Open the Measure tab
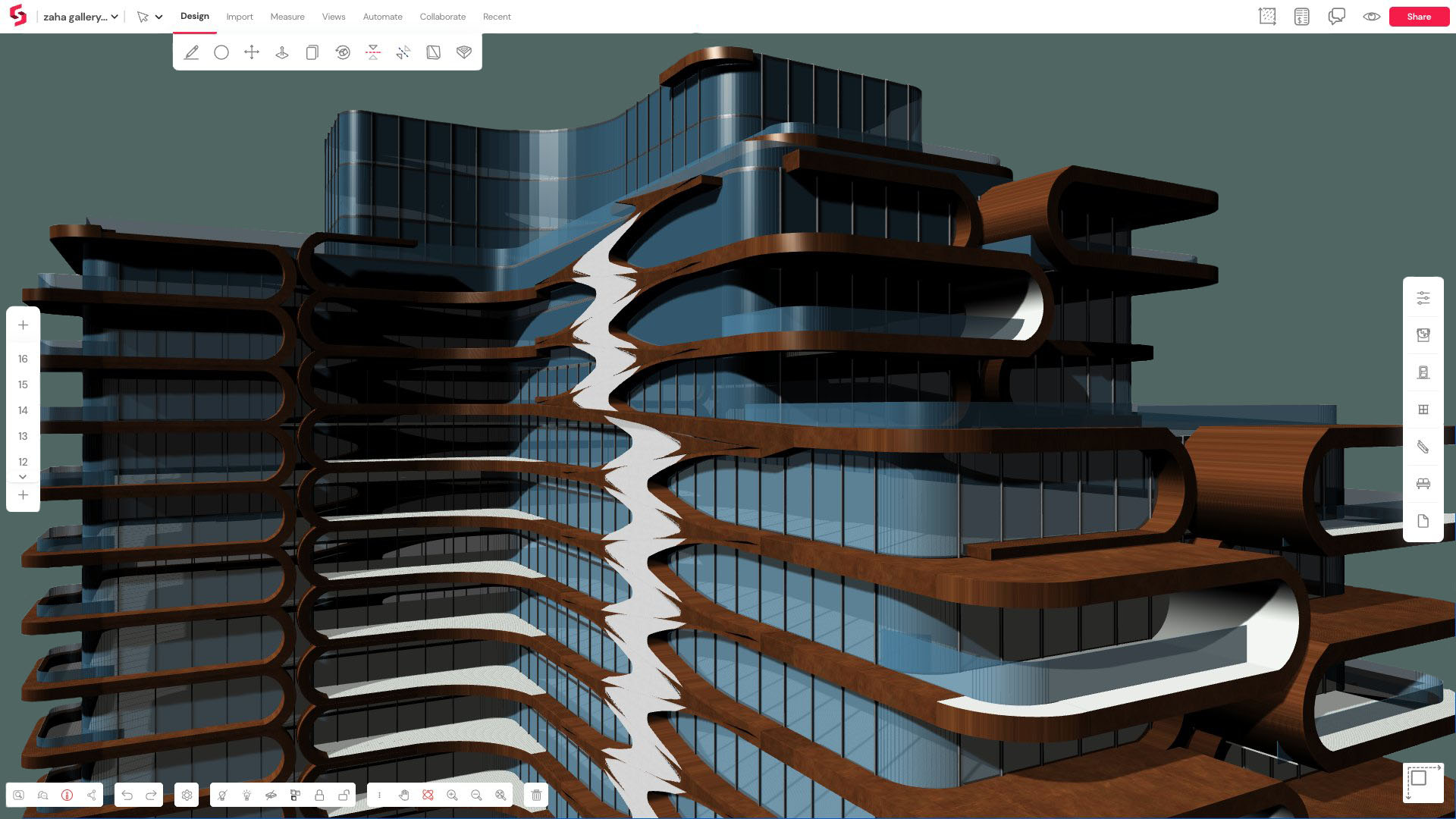Image resolution: width=1456 pixels, height=819 pixels. [x=287, y=17]
